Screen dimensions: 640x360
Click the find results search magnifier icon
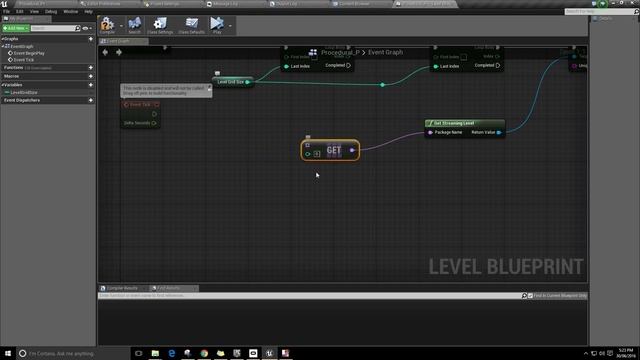[524, 296]
